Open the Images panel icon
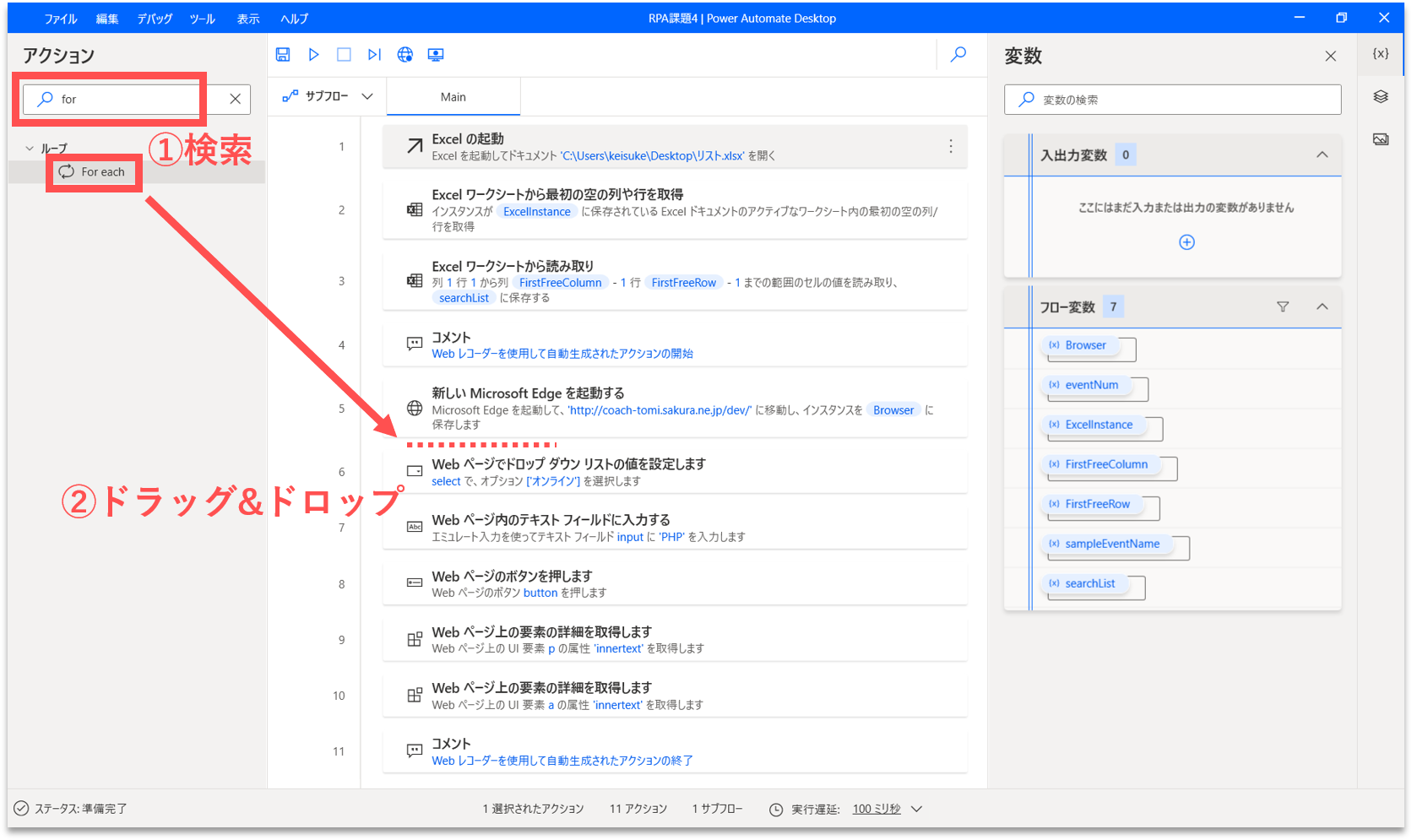Screen dimensions: 1412x840 (x=1381, y=139)
